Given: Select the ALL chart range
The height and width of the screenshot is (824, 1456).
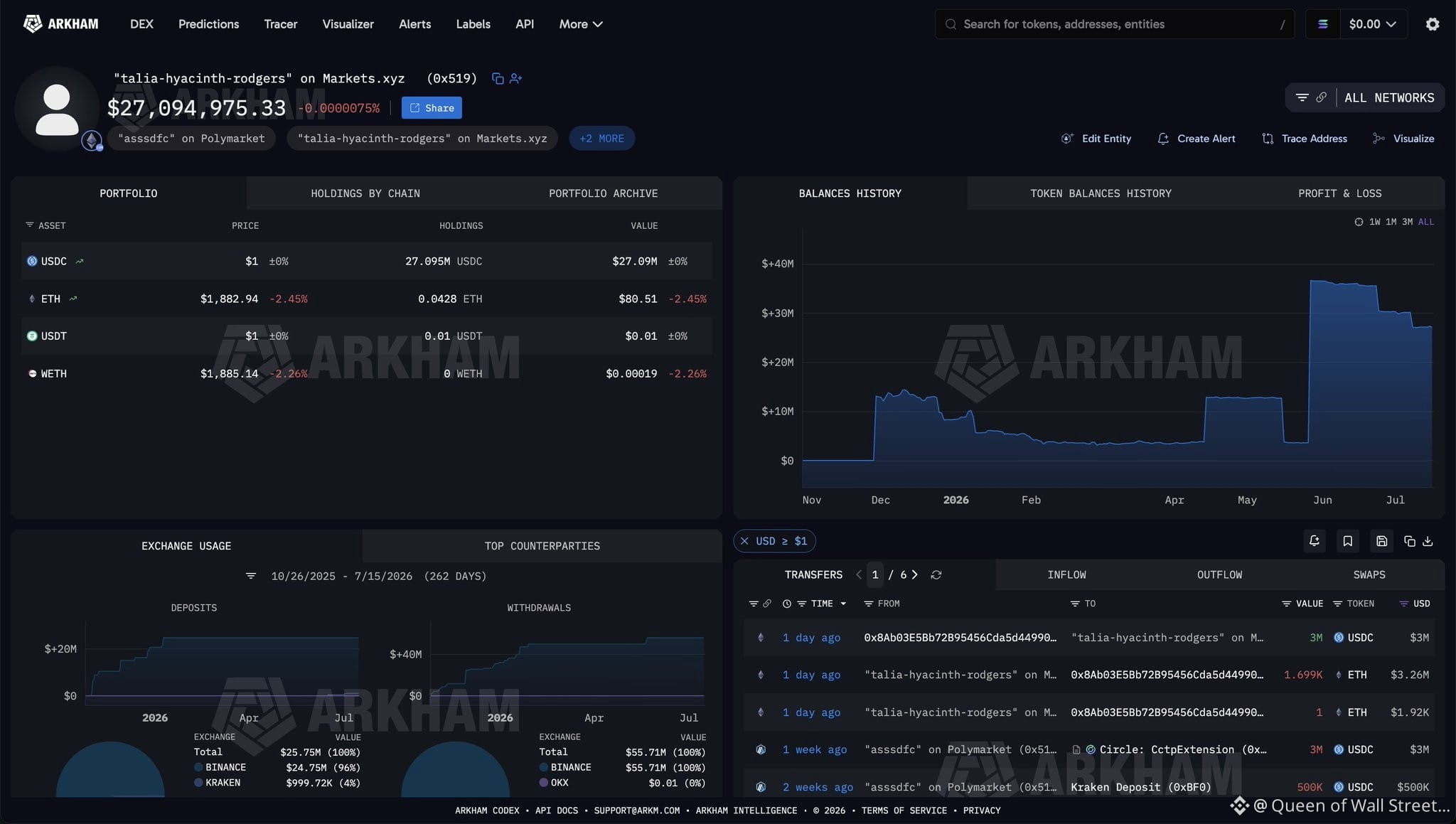Looking at the screenshot, I should (1425, 222).
